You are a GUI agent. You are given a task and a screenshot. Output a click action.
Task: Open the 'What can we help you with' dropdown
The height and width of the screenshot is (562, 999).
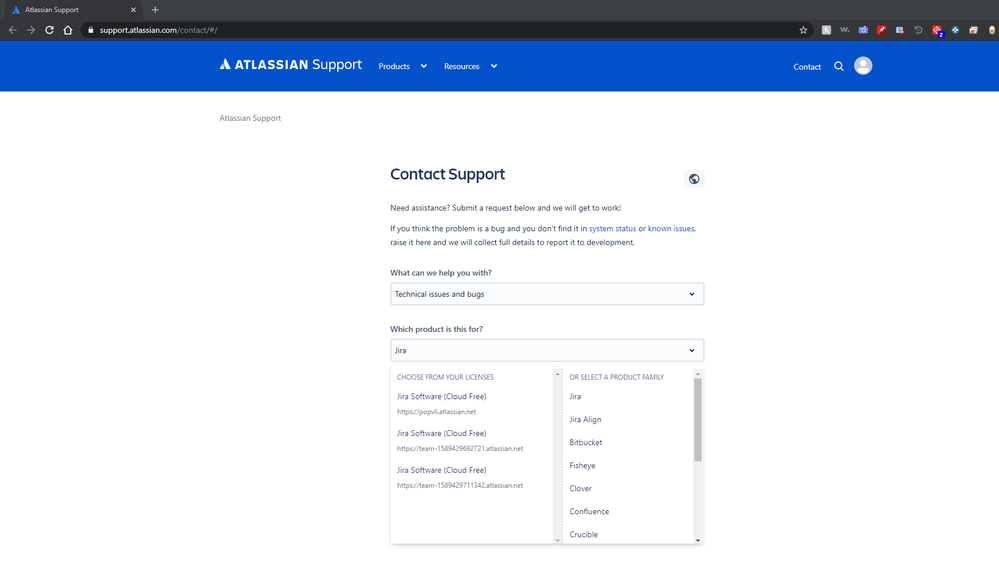coord(547,294)
